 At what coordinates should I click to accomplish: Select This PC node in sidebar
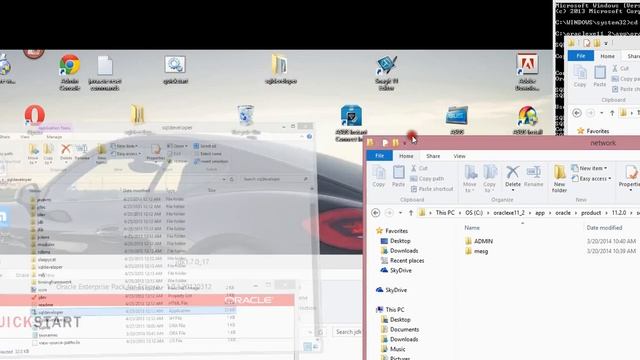tap(390, 309)
